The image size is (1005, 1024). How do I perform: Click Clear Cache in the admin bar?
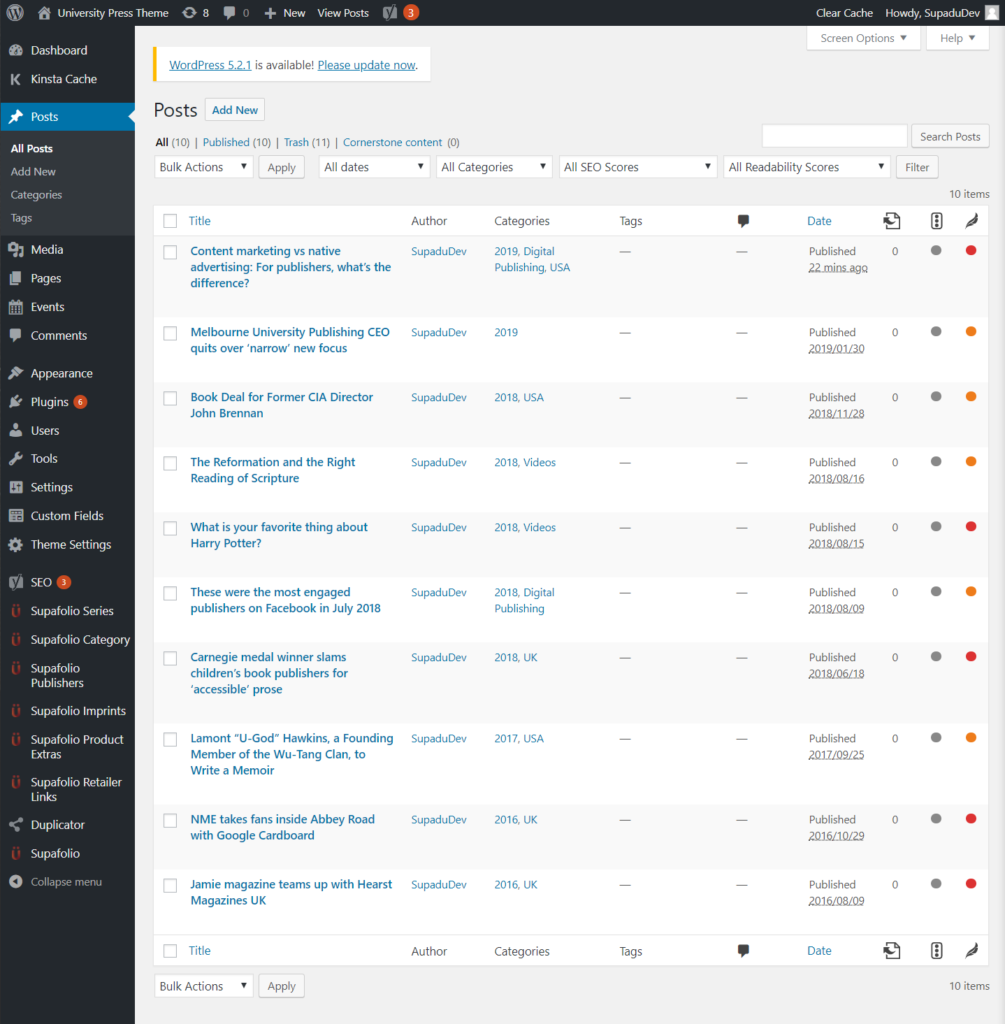844,12
